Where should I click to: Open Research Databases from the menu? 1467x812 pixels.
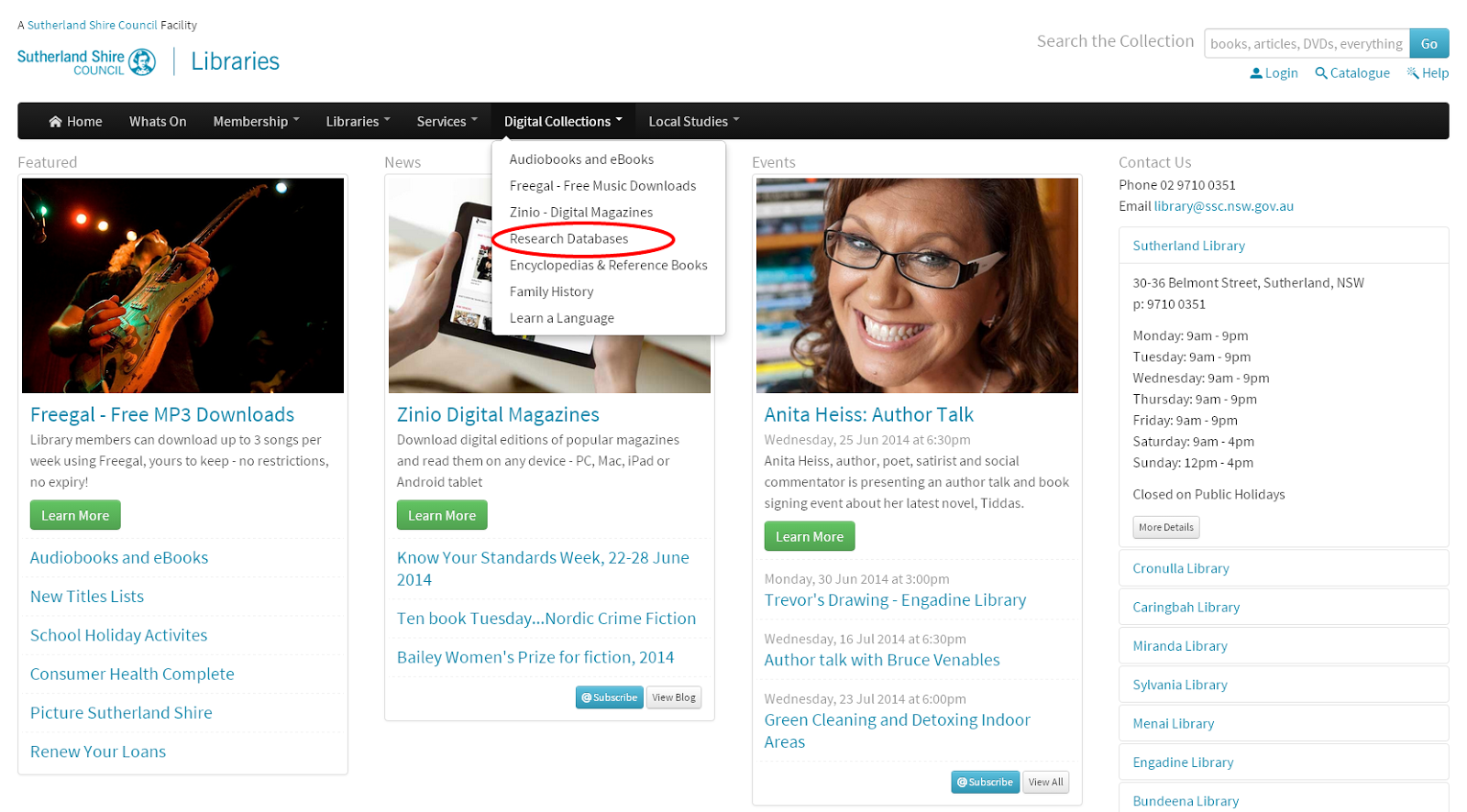tap(568, 239)
